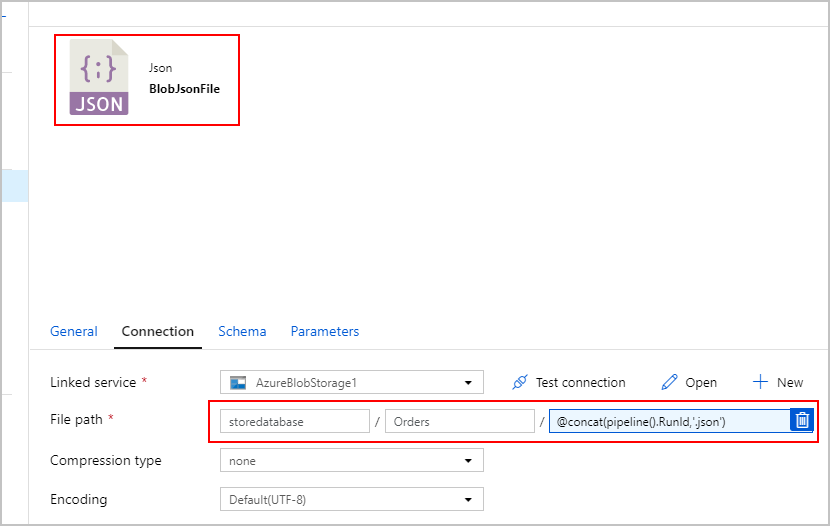Click the trash icon beside file name

tap(802, 420)
